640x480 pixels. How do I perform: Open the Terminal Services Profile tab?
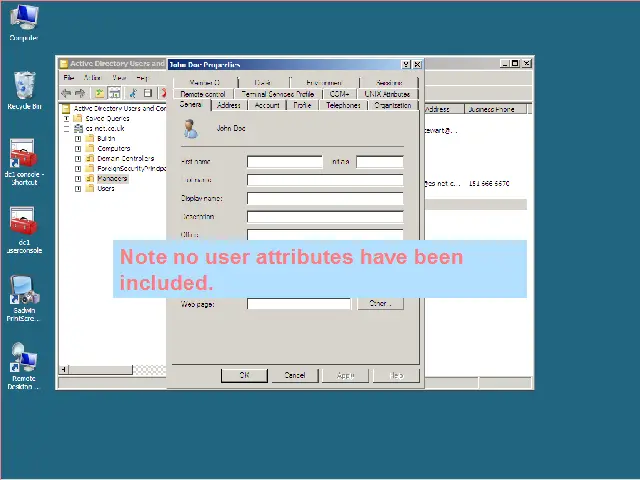tap(278, 94)
